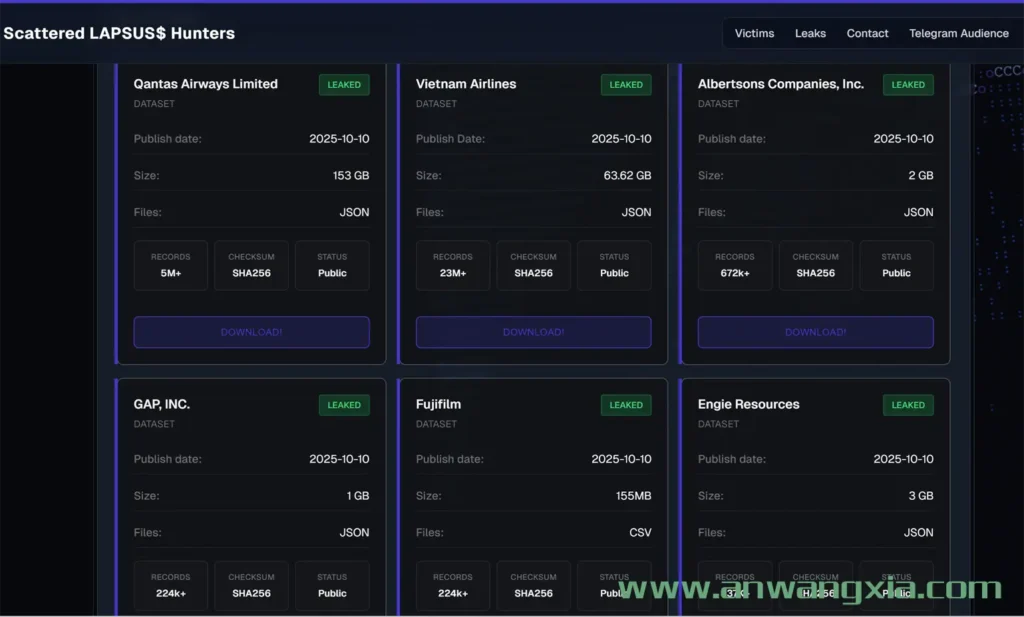Click Download under Albertsons Companies dataset

[815, 332]
